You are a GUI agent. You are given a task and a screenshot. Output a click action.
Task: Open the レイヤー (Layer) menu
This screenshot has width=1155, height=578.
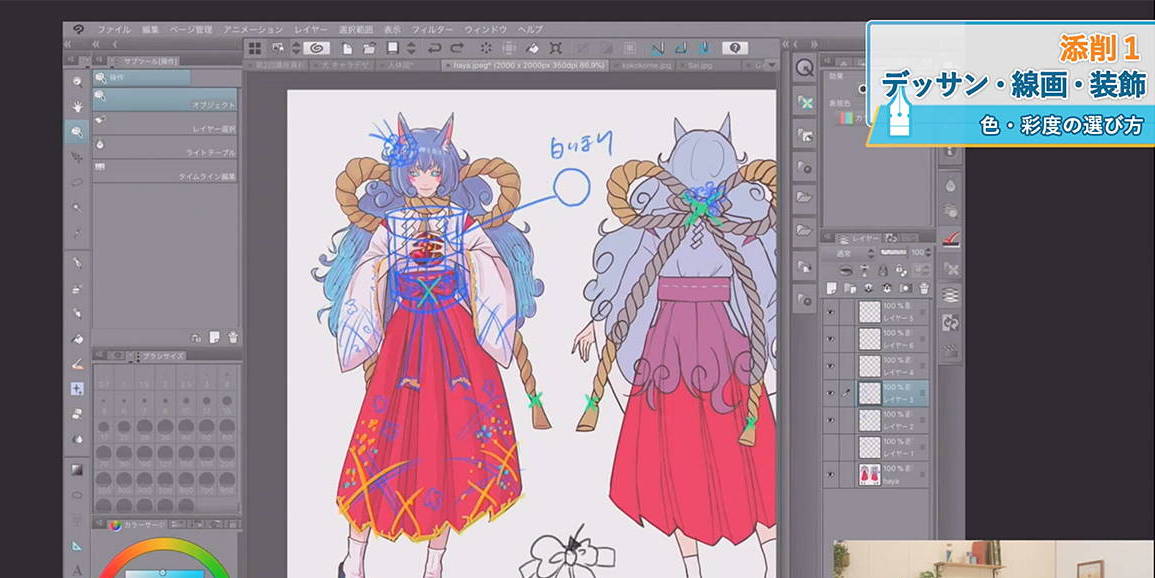(311, 29)
